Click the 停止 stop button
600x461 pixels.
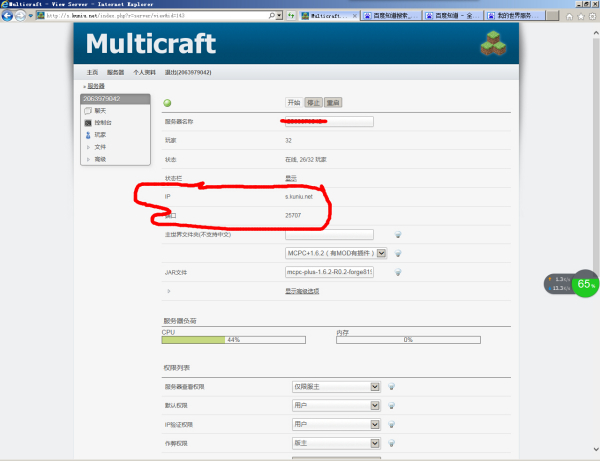pyautogui.click(x=313, y=103)
